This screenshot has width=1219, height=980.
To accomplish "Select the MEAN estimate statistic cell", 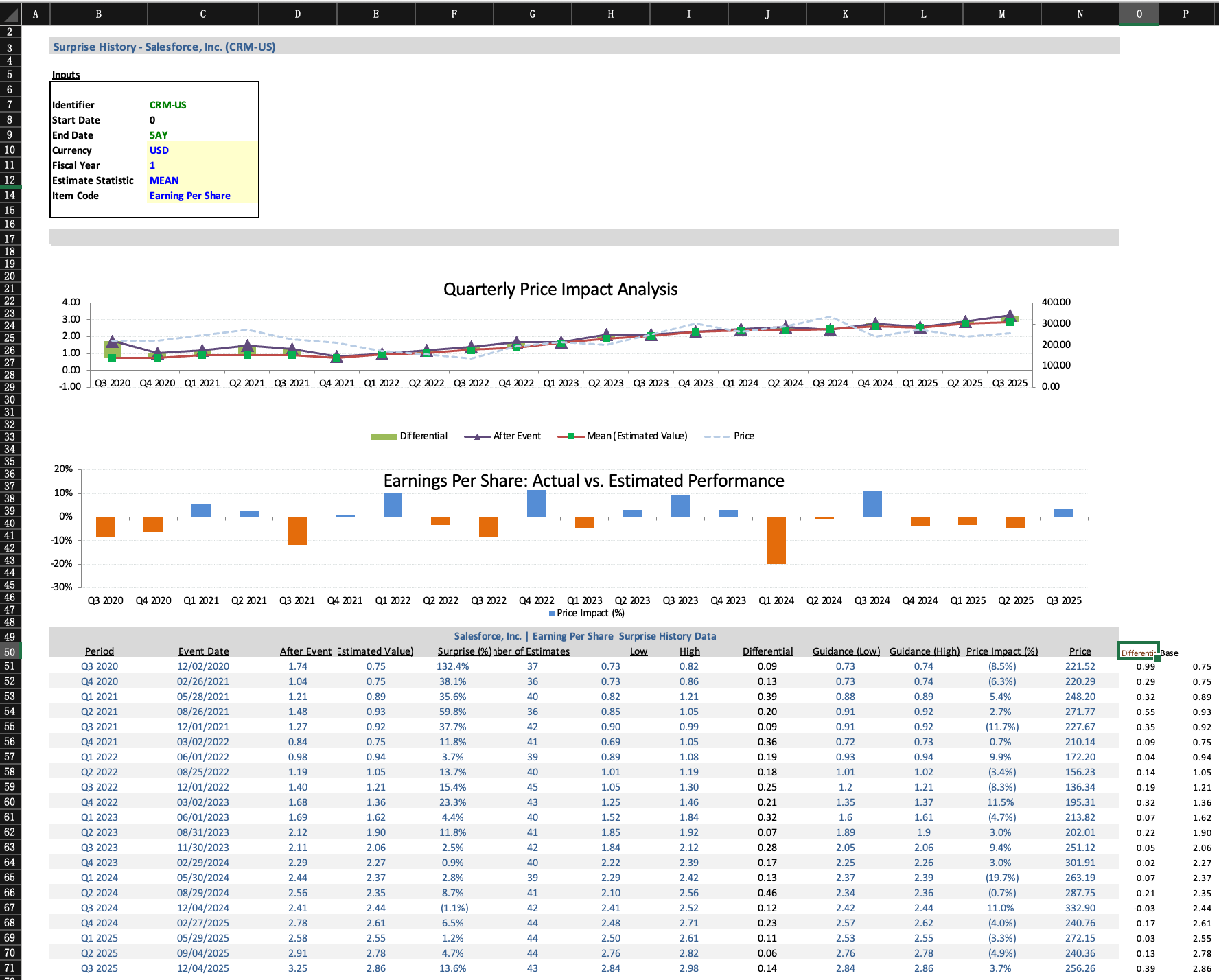I will tap(164, 180).
